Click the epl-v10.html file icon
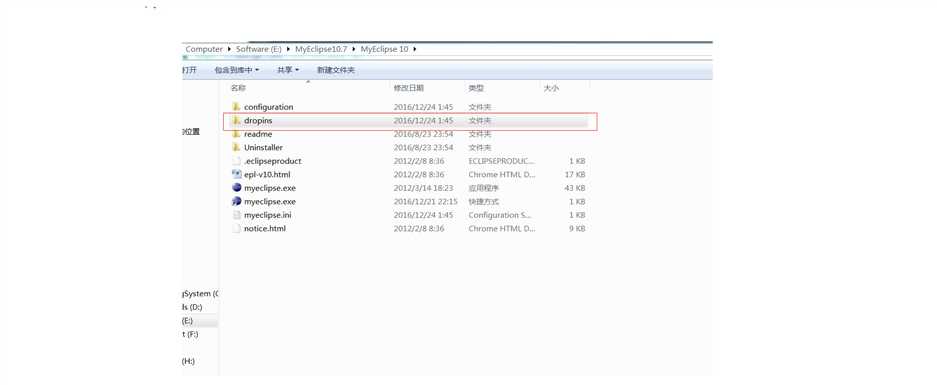 click(x=237, y=175)
